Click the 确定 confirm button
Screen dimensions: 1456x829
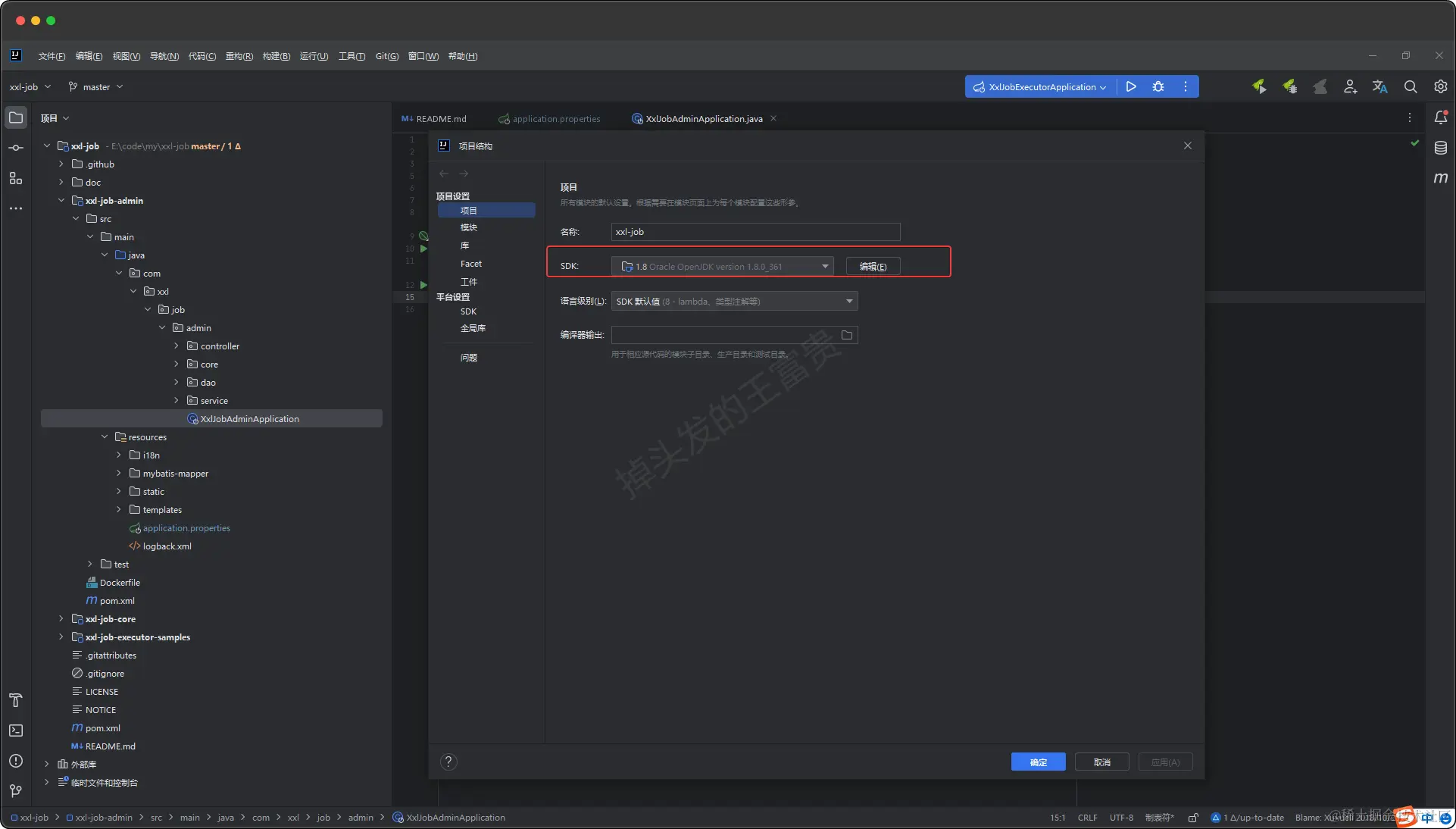(x=1038, y=762)
